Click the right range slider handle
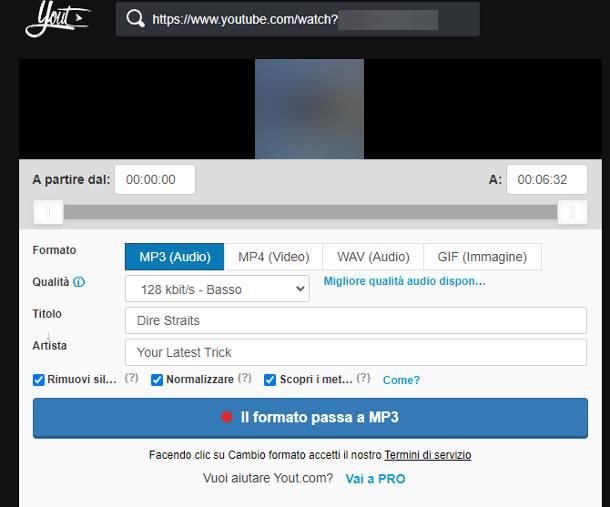This screenshot has width=610, height=507. [572, 212]
